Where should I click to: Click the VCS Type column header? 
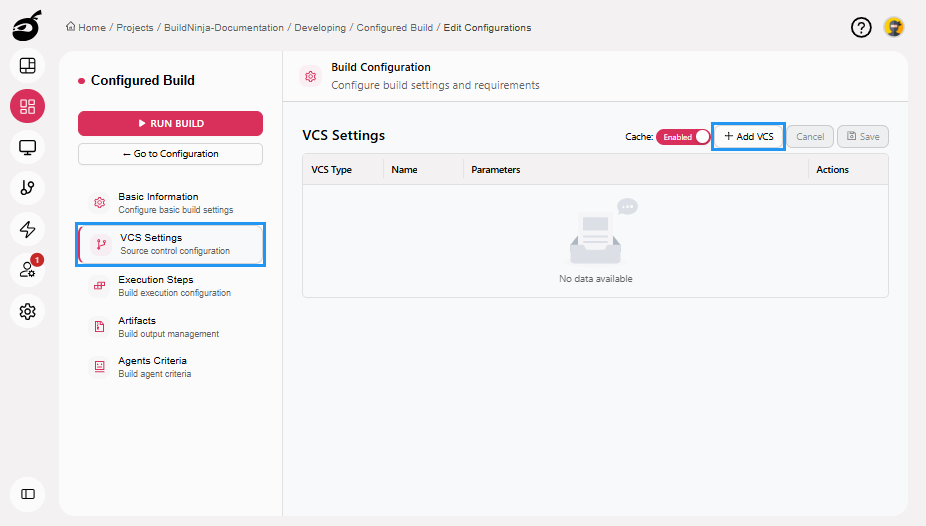coord(331,169)
